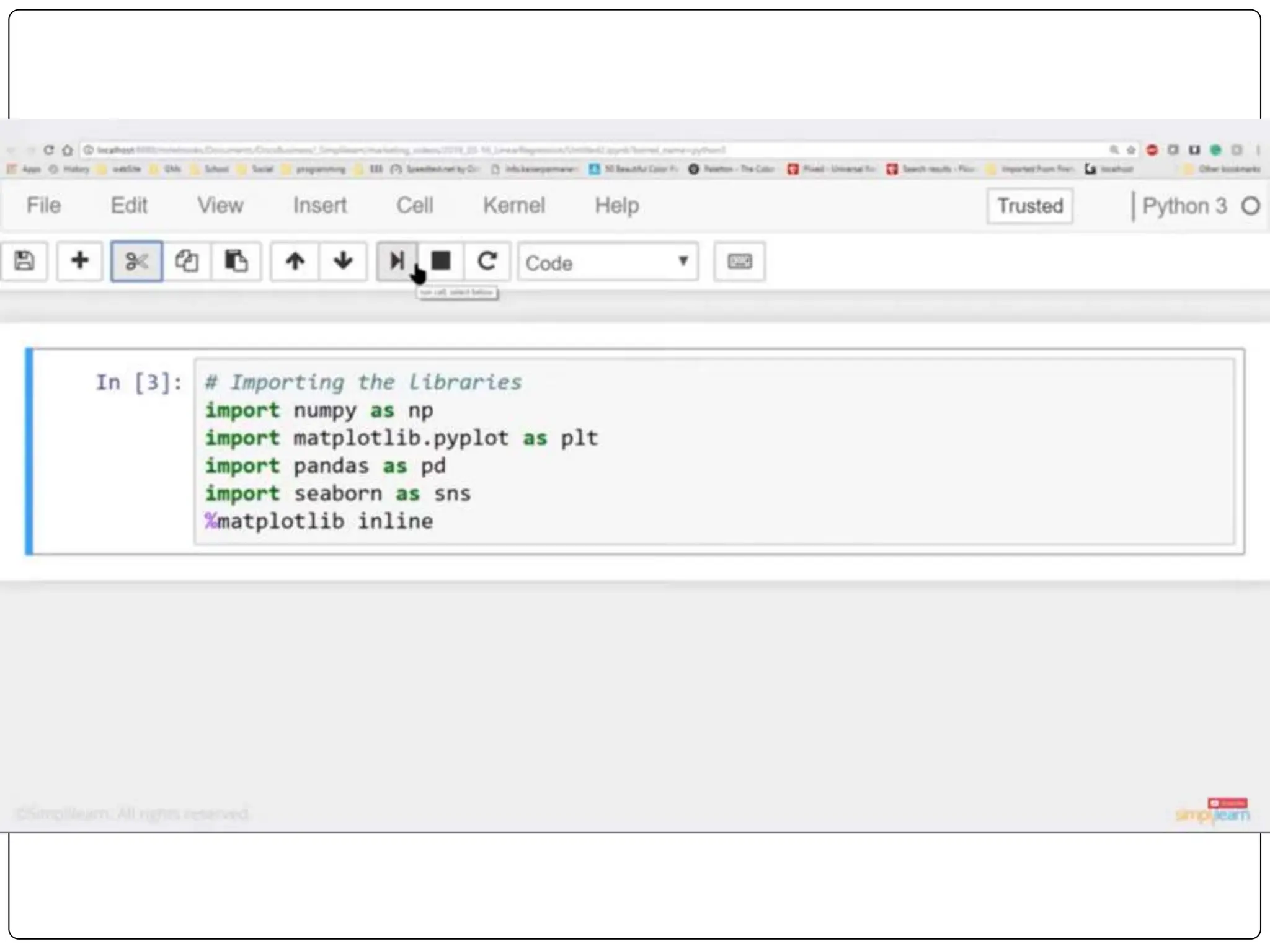Screen dimensions: 1270x952
Task: Click inside the code cell editor
Action: tap(713, 451)
